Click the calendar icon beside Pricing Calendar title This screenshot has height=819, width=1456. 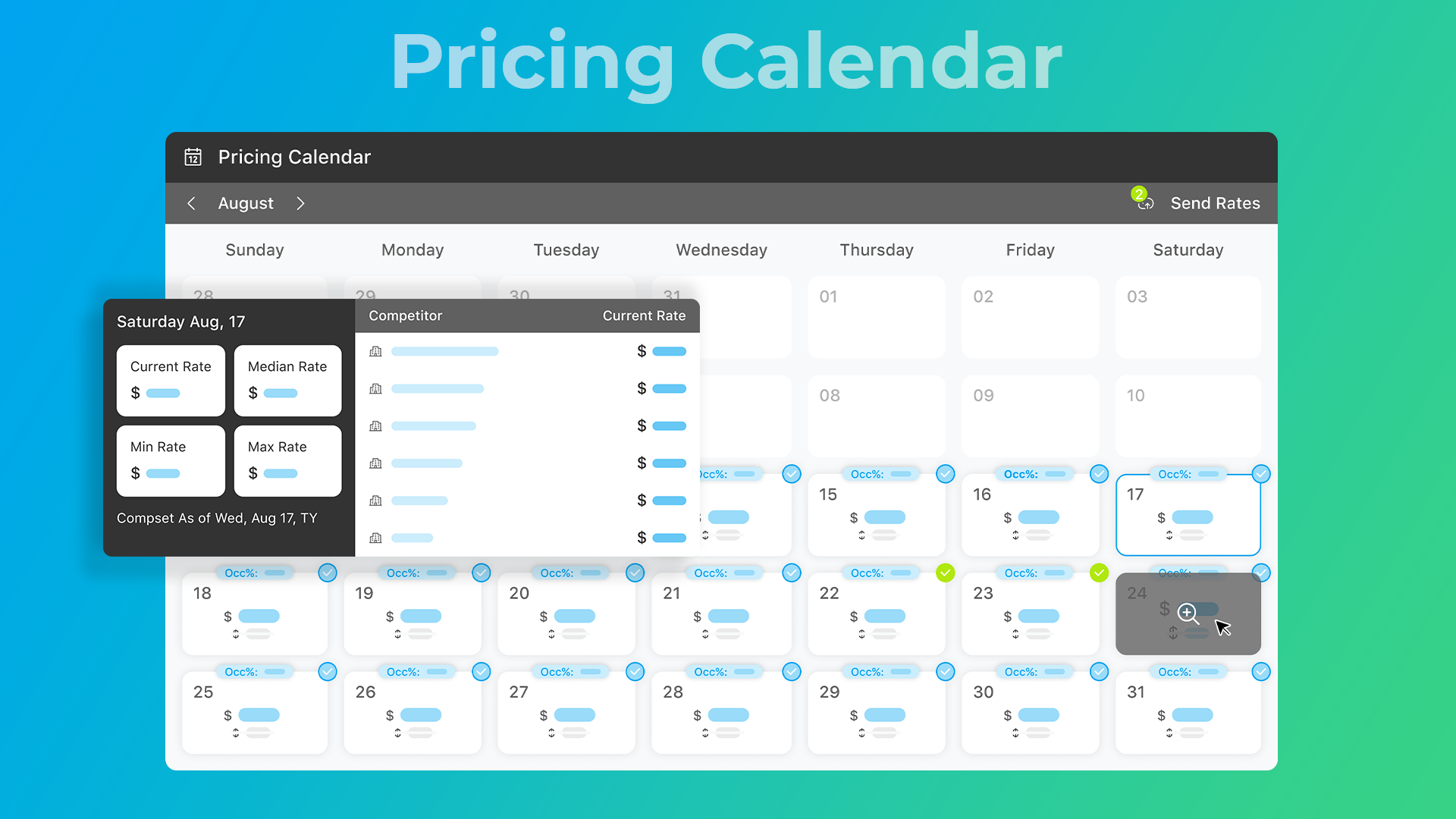coord(193,157)
